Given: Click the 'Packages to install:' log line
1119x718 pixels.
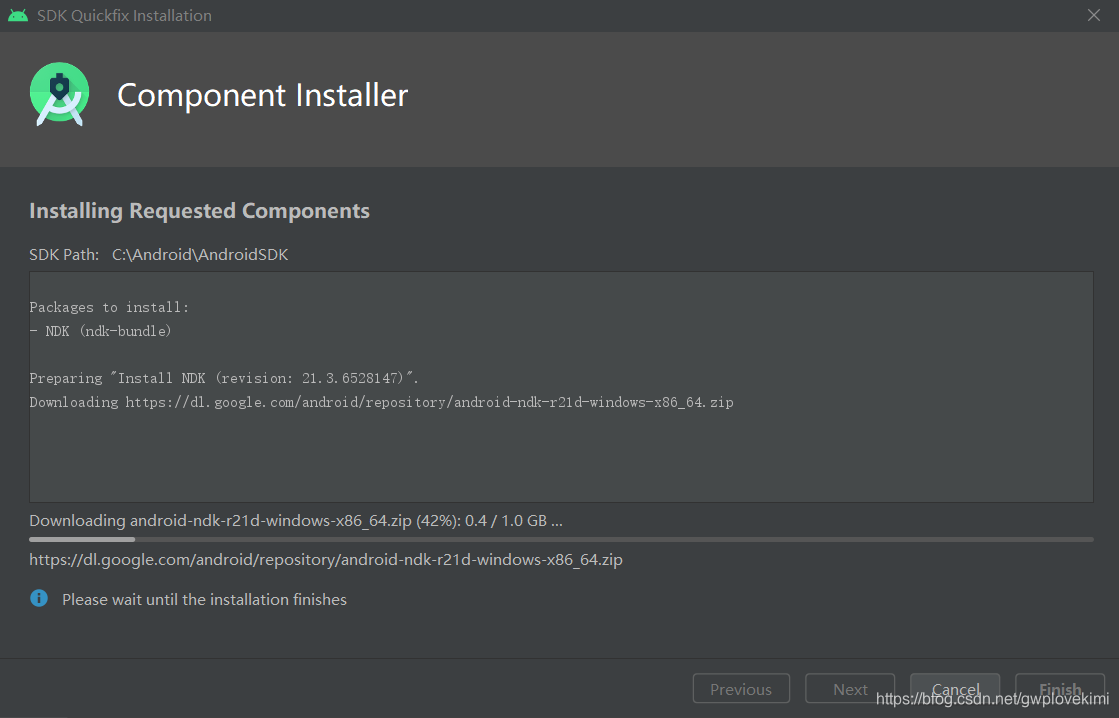Looking at the screenshot, I should pos(109,307).
